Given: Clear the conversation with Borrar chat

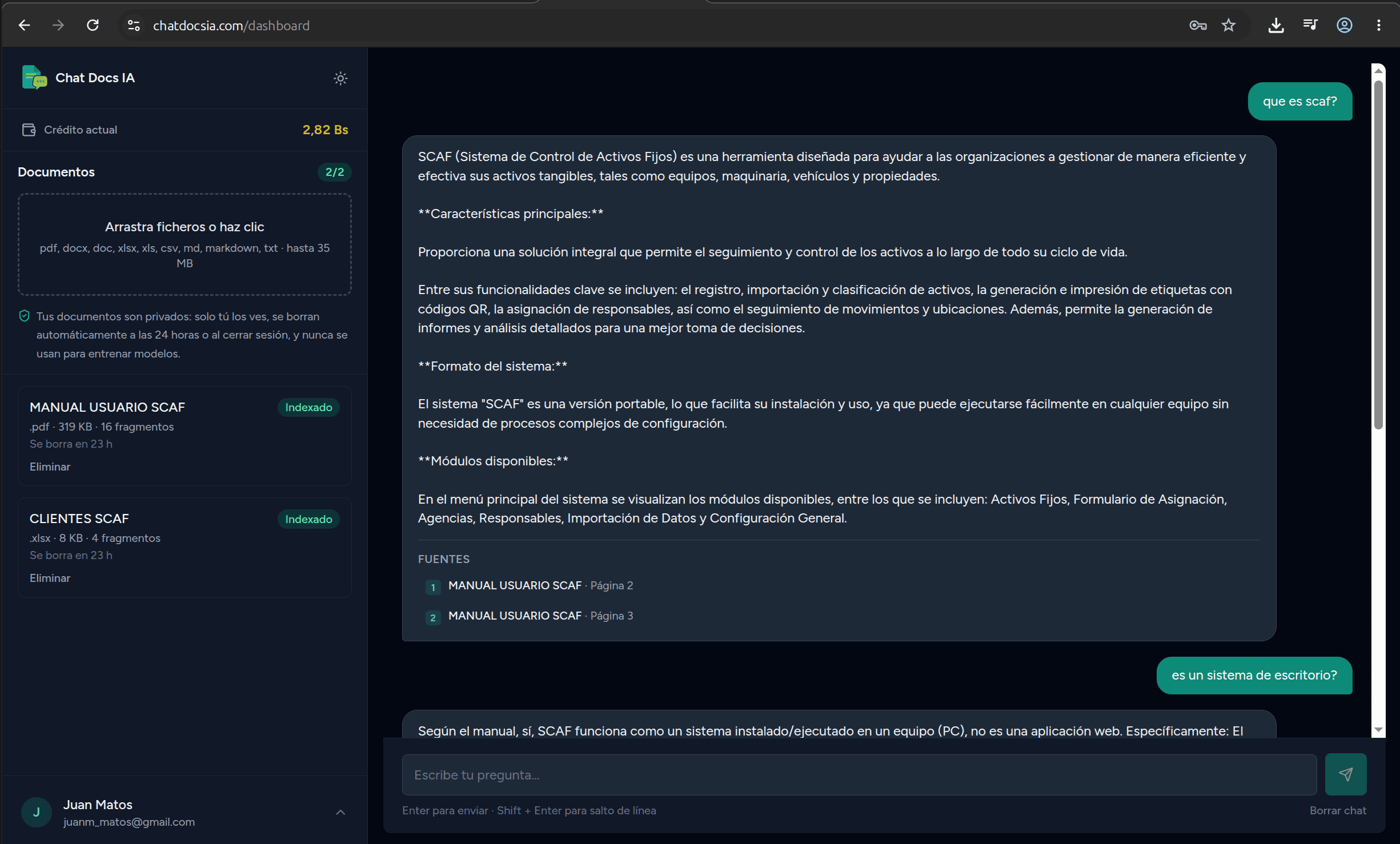Looking at the screenshot, I should [x=1338, y=810].
